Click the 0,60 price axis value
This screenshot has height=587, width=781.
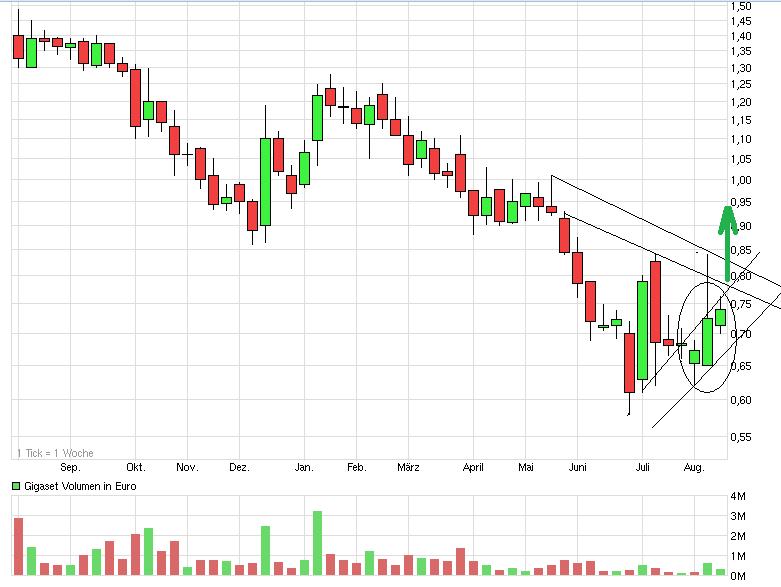coord(741,400)
